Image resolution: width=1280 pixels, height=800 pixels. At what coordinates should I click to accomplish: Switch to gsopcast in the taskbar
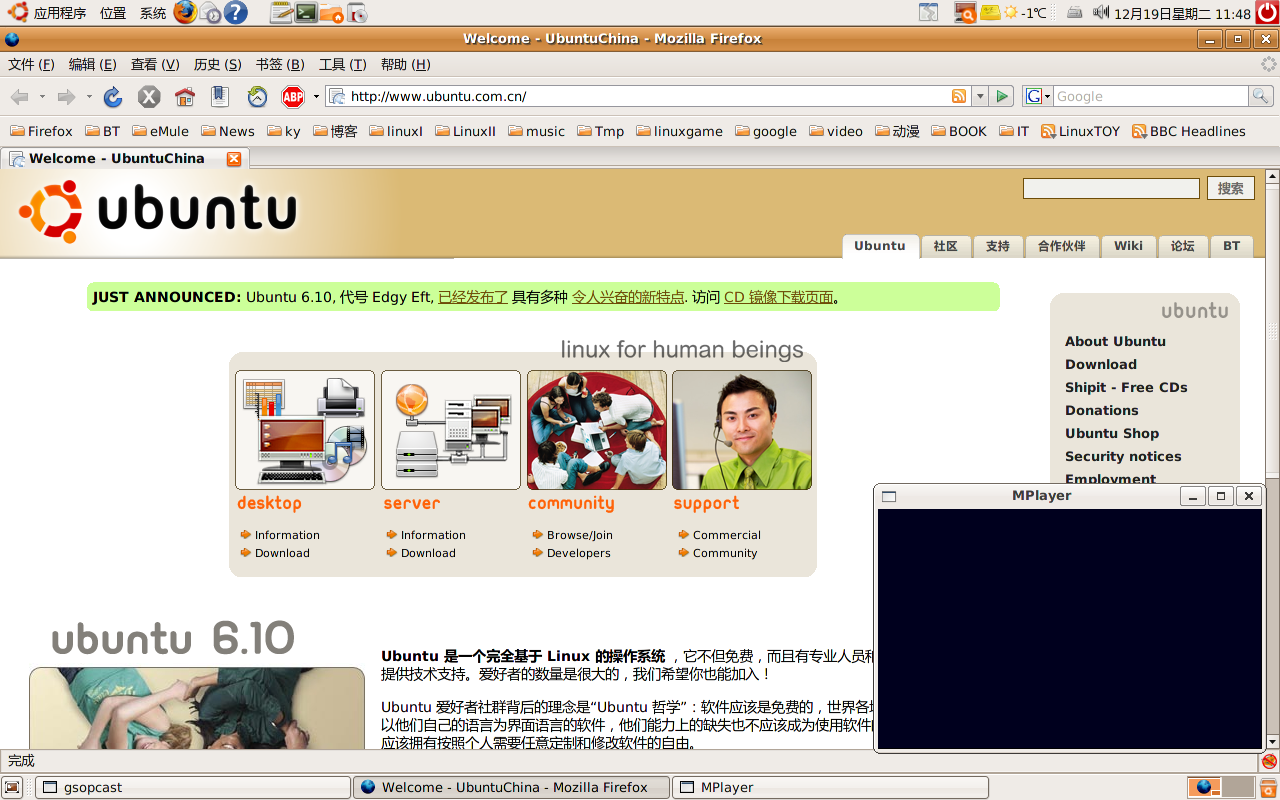point(193,787)
